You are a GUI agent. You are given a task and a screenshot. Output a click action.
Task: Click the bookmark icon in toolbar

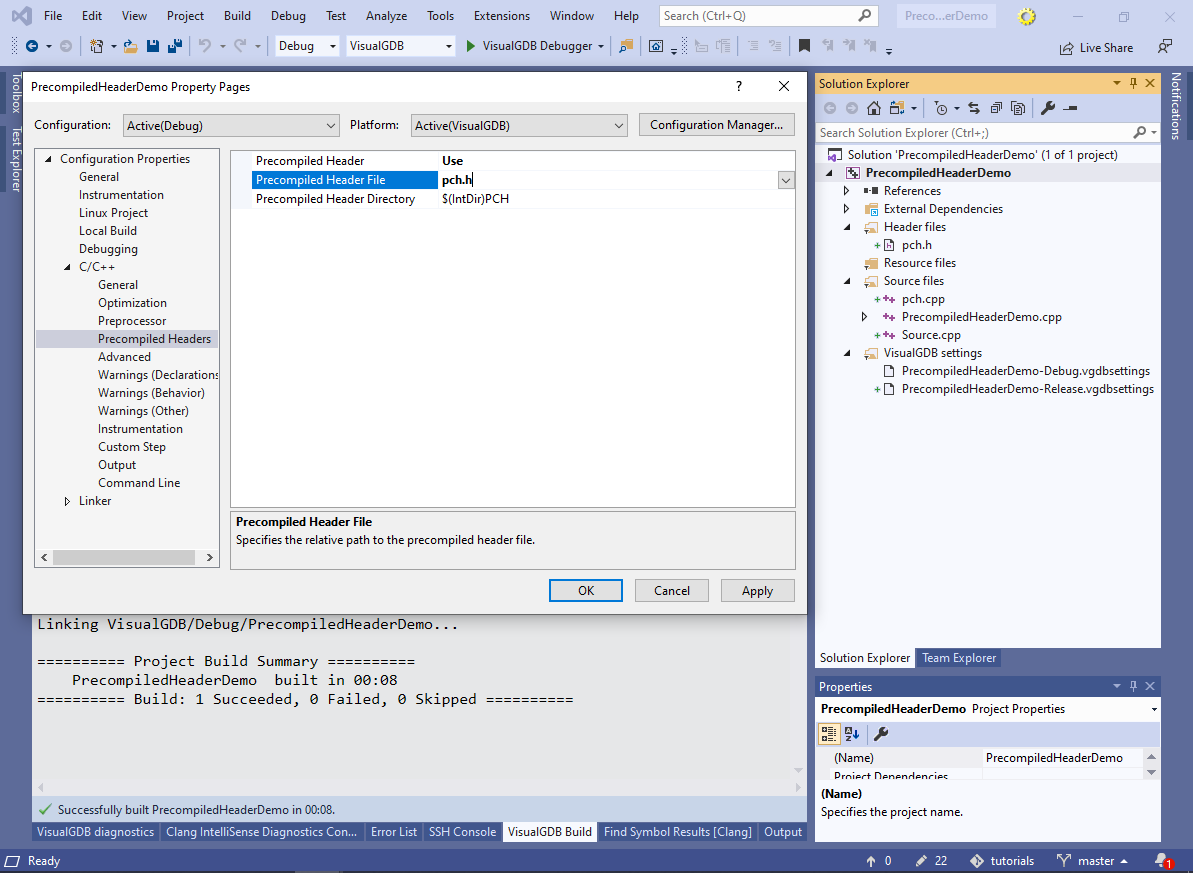click(804, 46)
